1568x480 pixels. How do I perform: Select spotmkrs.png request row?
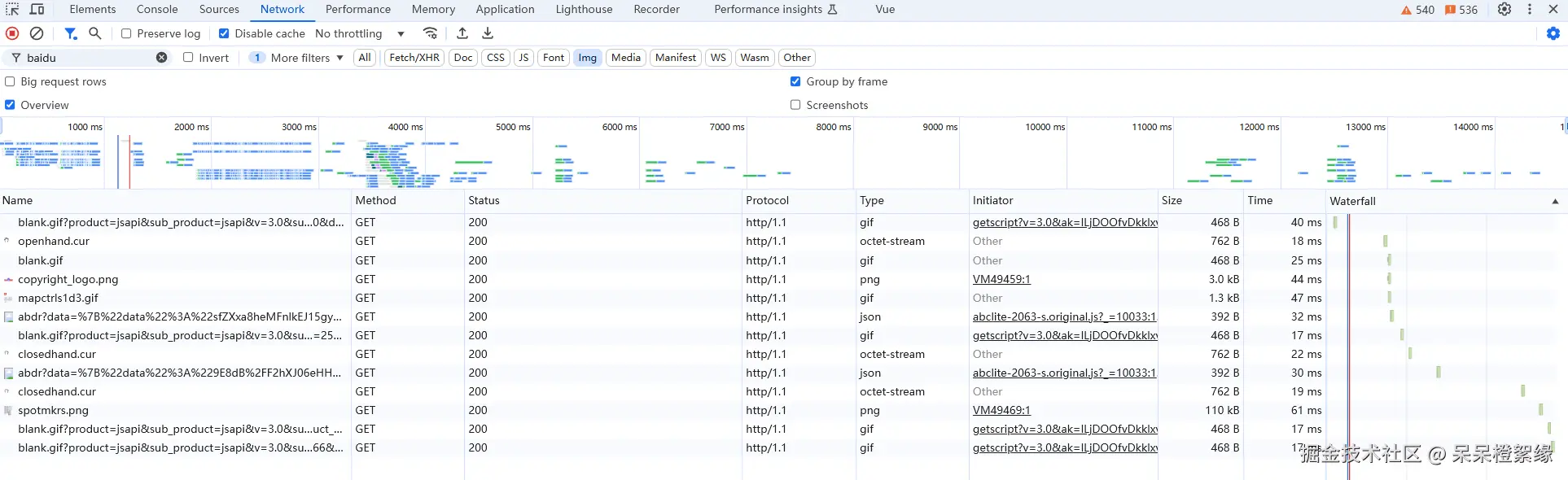coord(54,410)
